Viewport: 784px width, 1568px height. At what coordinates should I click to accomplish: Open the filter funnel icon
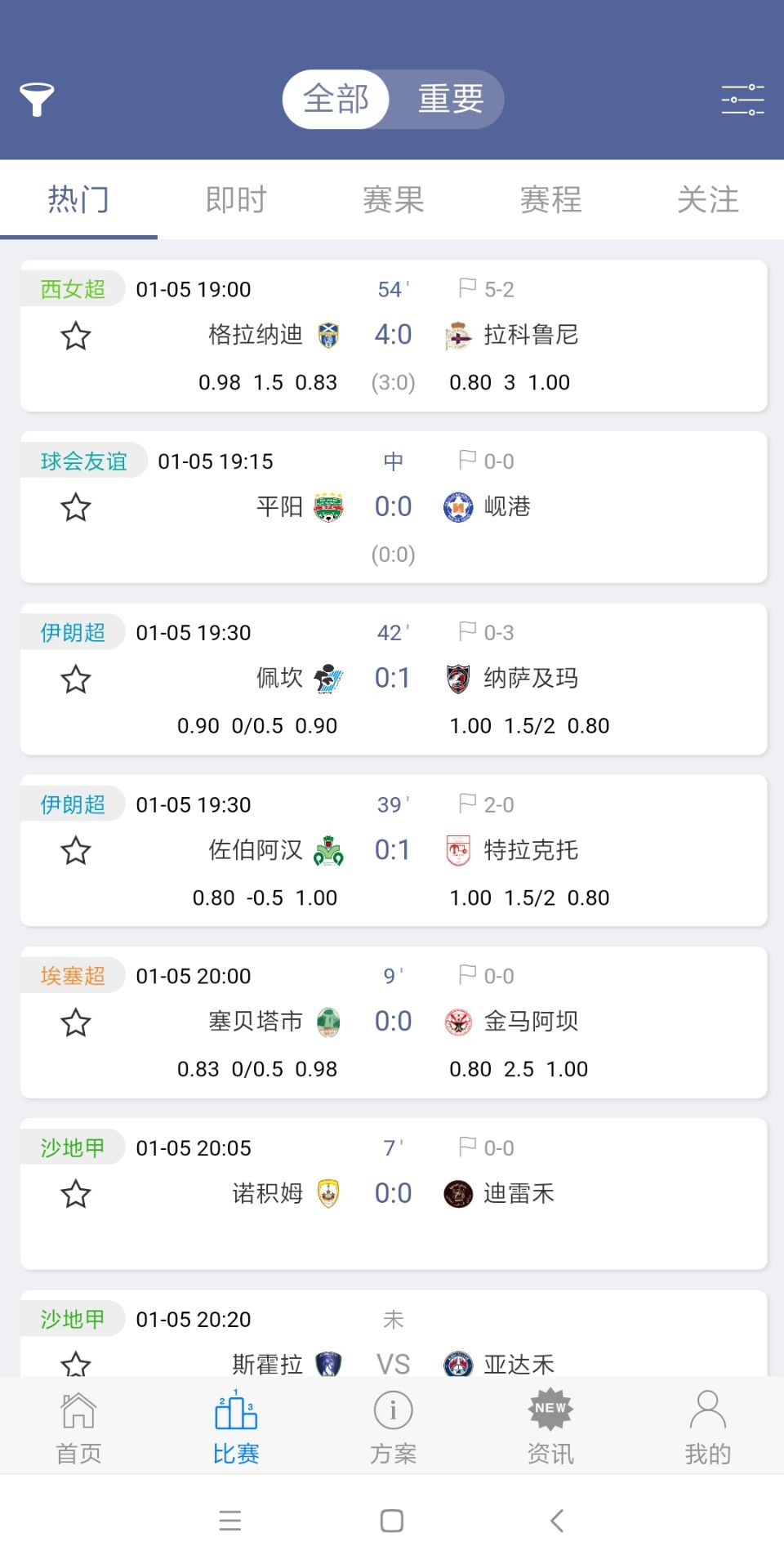[37, 99]
